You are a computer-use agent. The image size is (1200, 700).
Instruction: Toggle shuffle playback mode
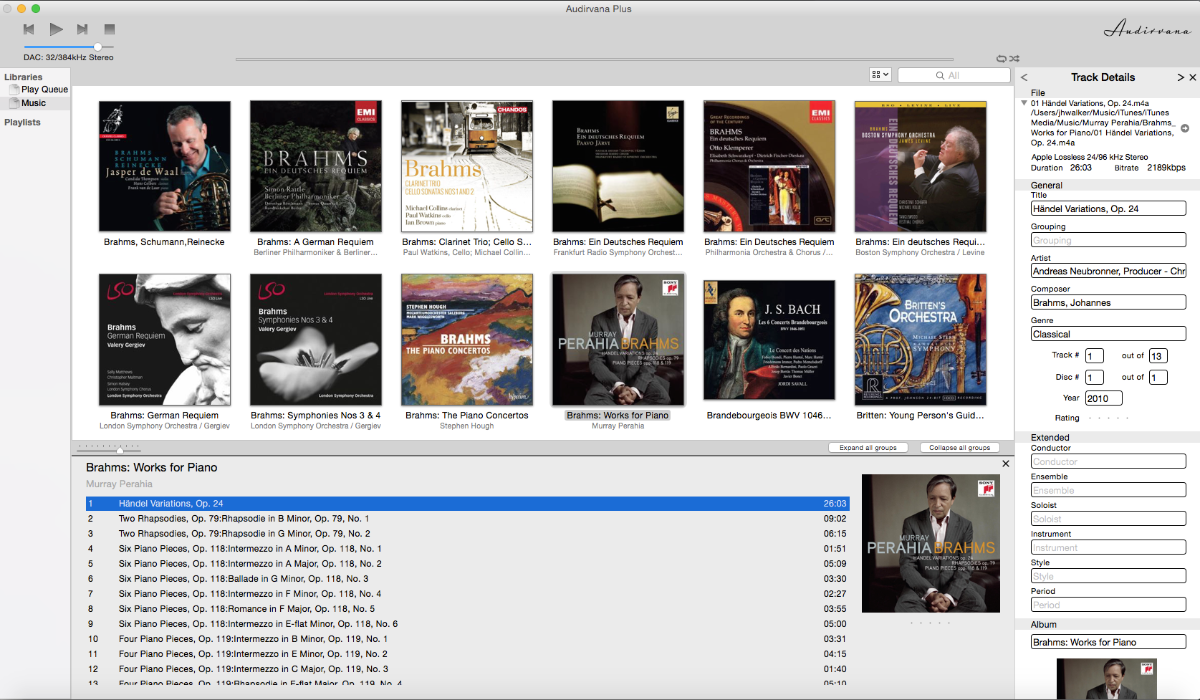1014,60
